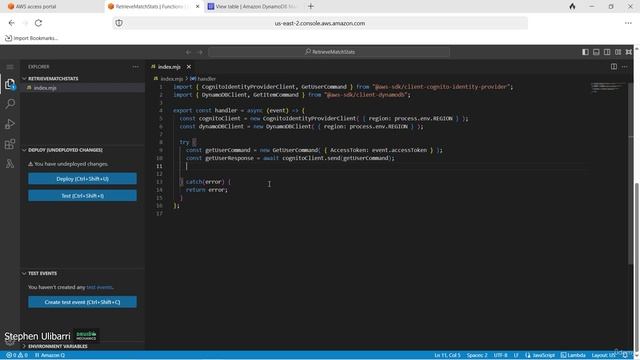Open Explorer views and more actions ellipsis
640x360 pixels.
pyautogui.click(x=136, y=67)
